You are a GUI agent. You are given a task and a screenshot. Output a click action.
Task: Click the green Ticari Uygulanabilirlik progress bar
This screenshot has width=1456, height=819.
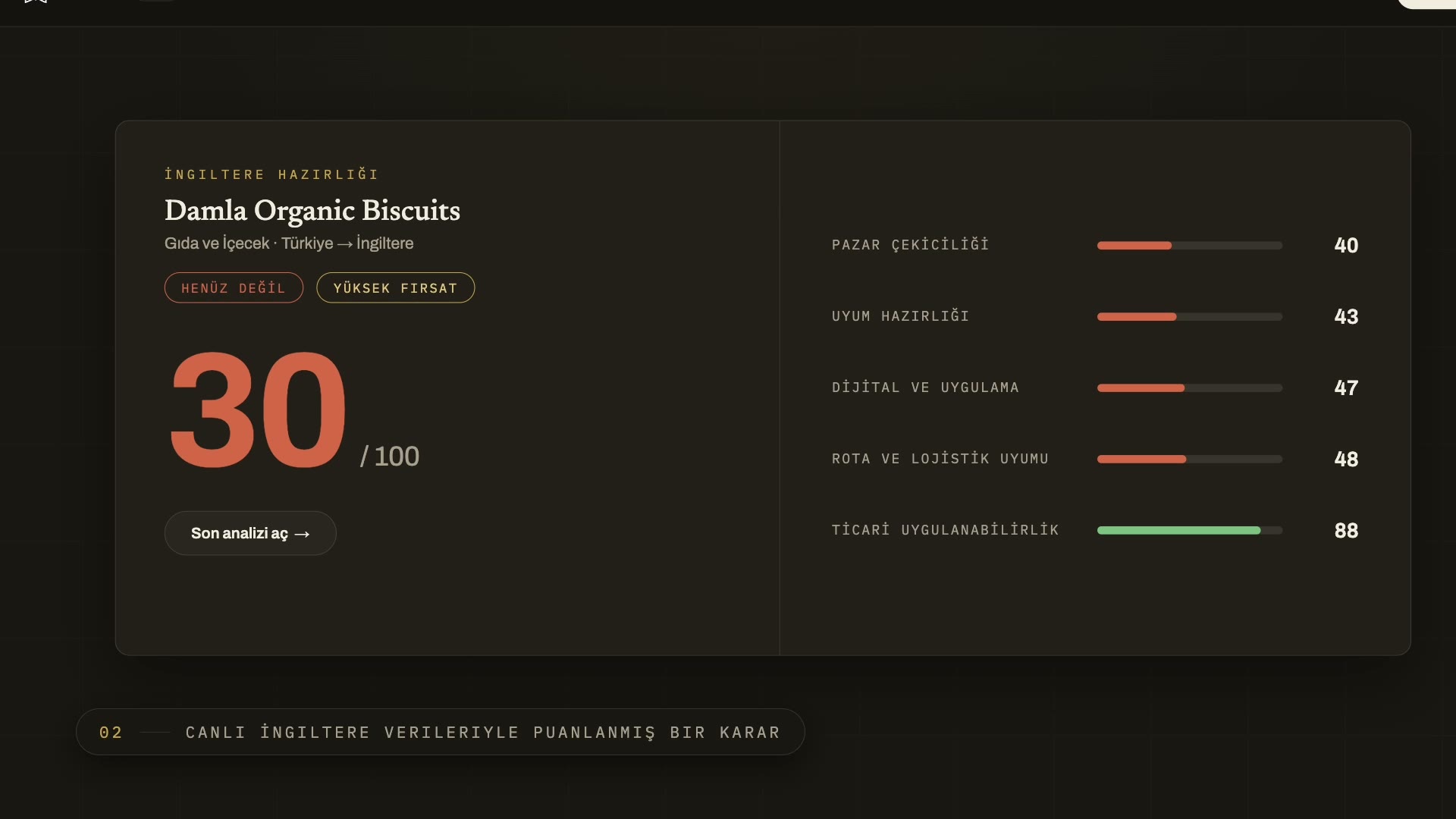coord(1190,531)
